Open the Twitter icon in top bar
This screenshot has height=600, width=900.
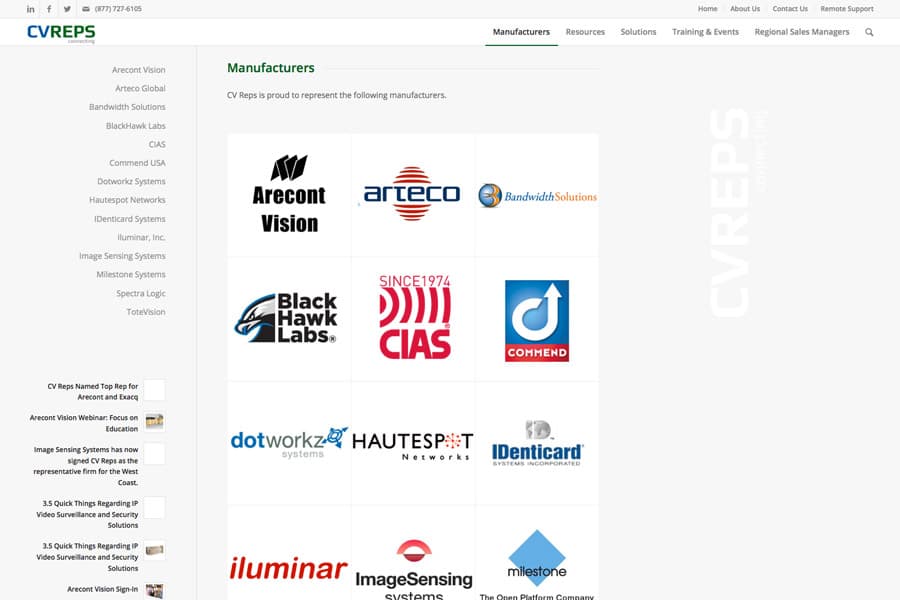(x=67, y=9)
